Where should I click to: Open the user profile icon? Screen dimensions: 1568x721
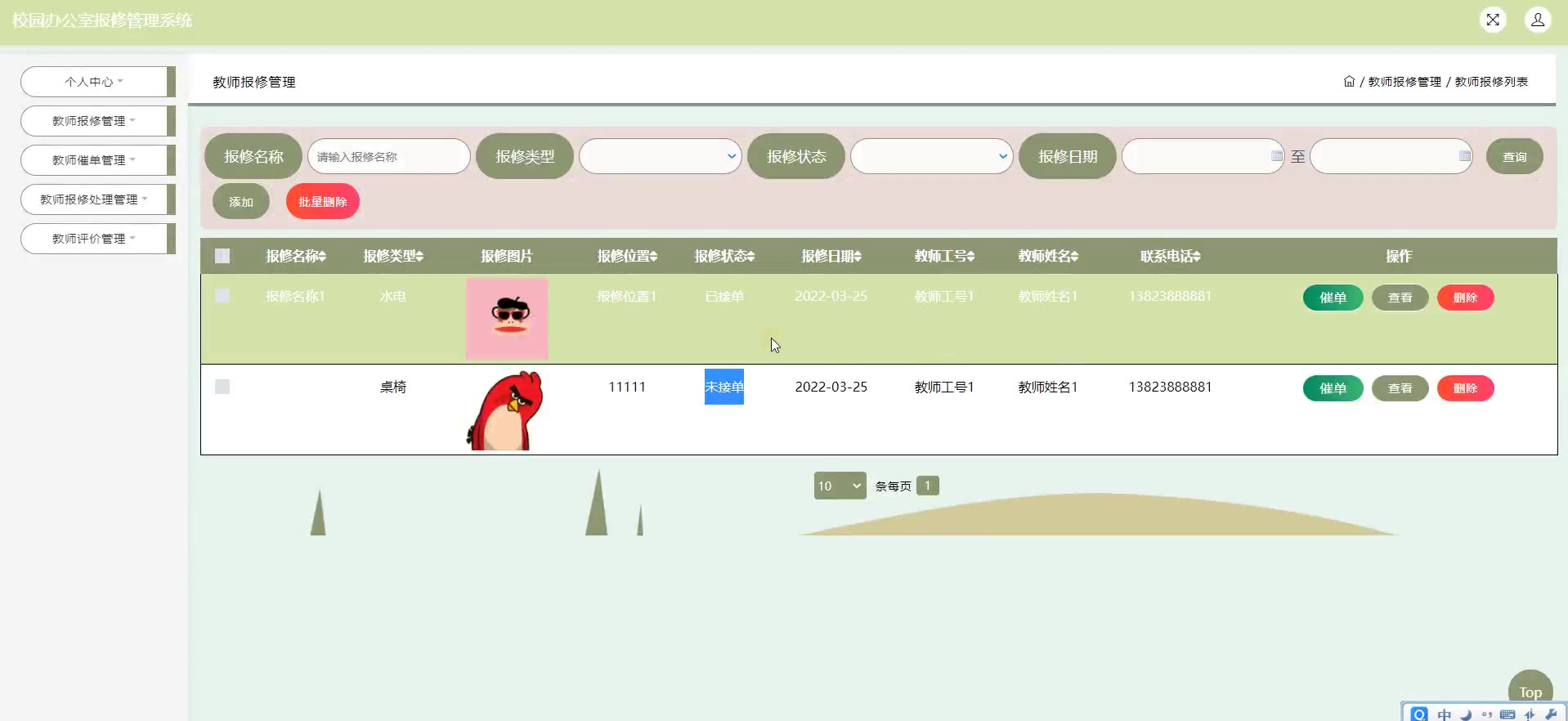coord(1537,20)
